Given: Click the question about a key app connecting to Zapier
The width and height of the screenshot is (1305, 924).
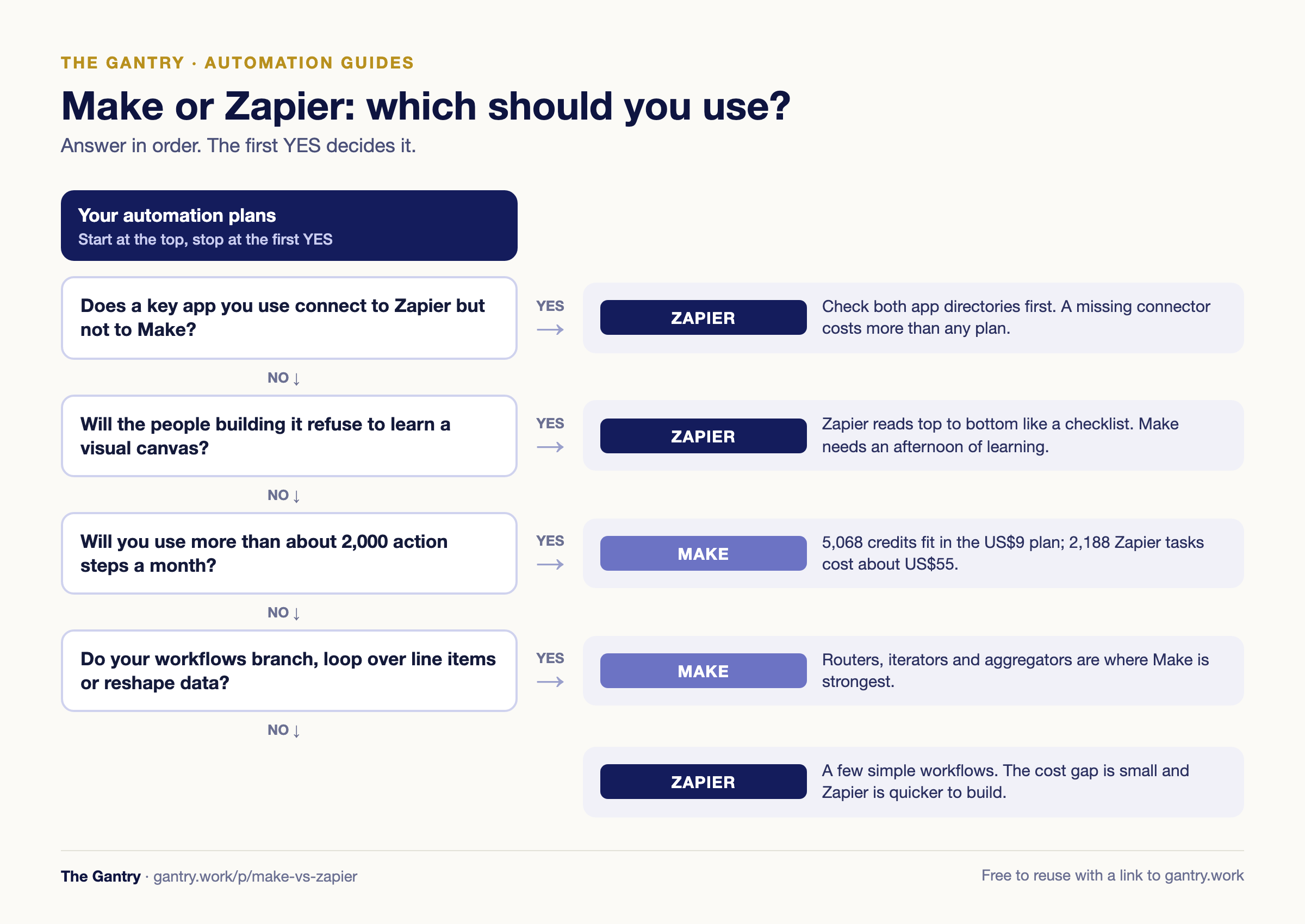Looking at the screenshot, I should pyautogui.click(x=289, y=318).
